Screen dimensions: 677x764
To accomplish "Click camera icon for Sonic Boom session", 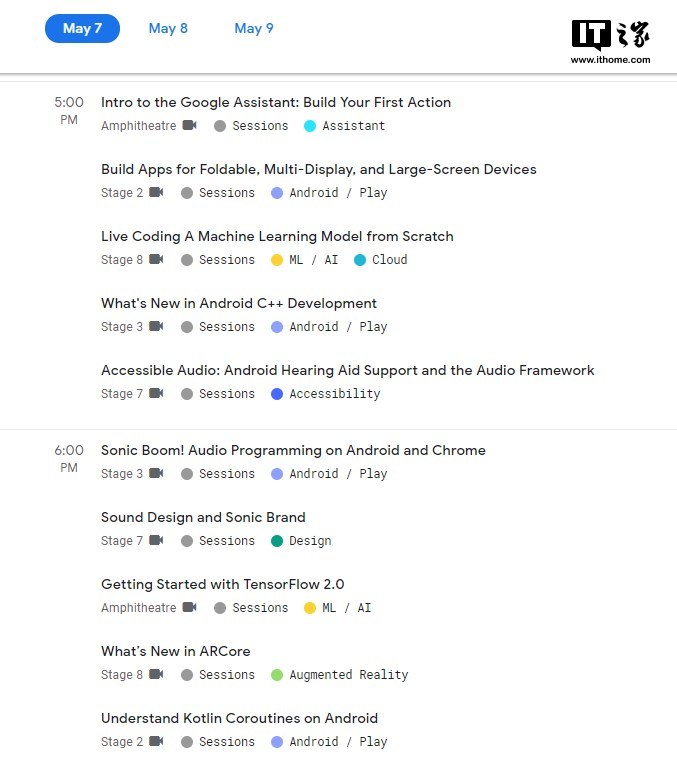I will [x=156, y=474].
